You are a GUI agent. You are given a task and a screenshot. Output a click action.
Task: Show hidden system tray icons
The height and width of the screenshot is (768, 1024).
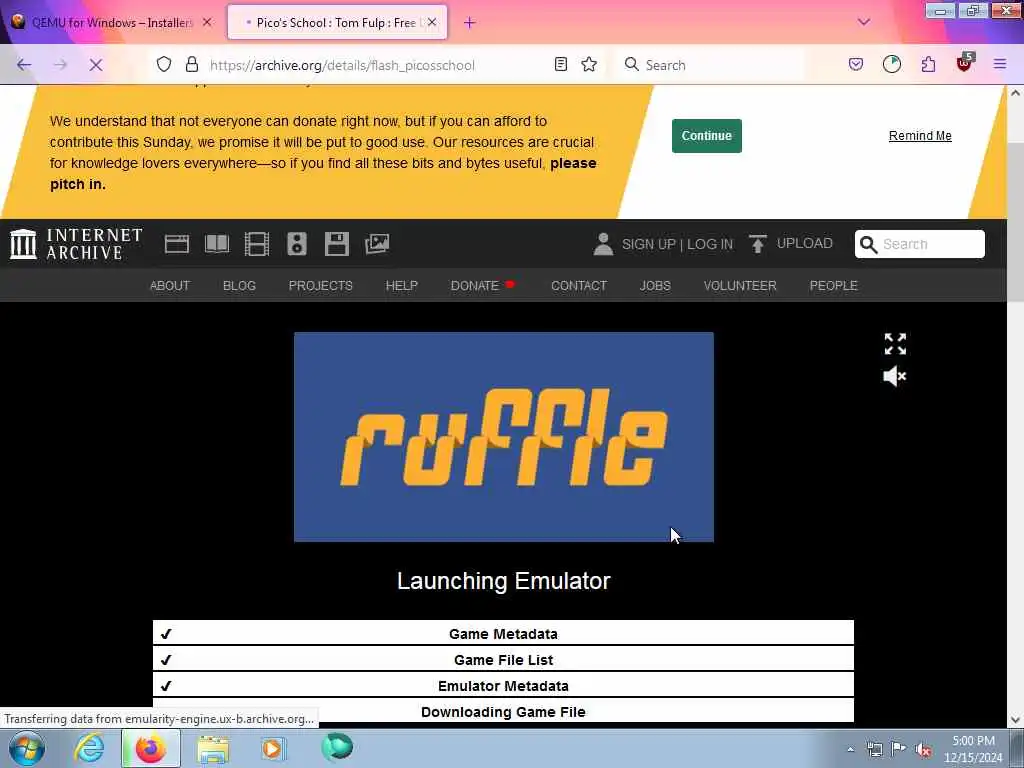[850, 749]
